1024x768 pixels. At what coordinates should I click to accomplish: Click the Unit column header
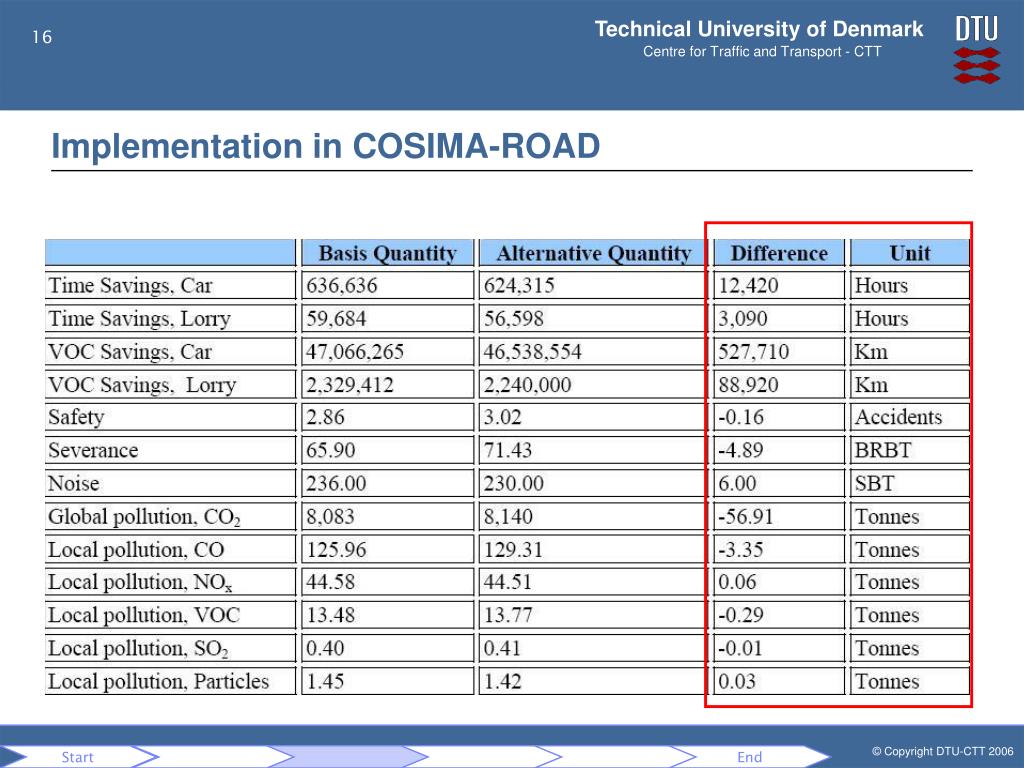tap(910, 253)
